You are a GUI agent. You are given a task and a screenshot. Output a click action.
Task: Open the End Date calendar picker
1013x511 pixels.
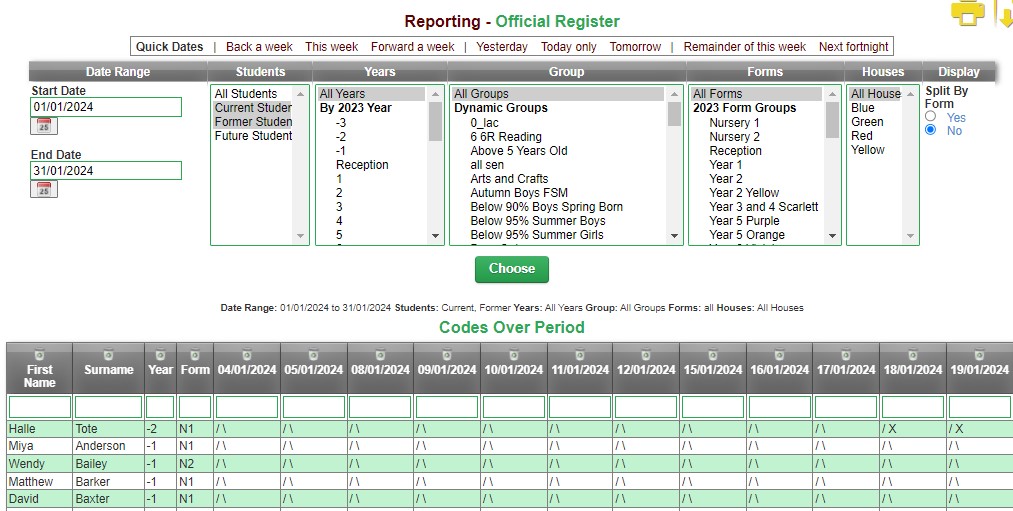[x=44, y=189]
